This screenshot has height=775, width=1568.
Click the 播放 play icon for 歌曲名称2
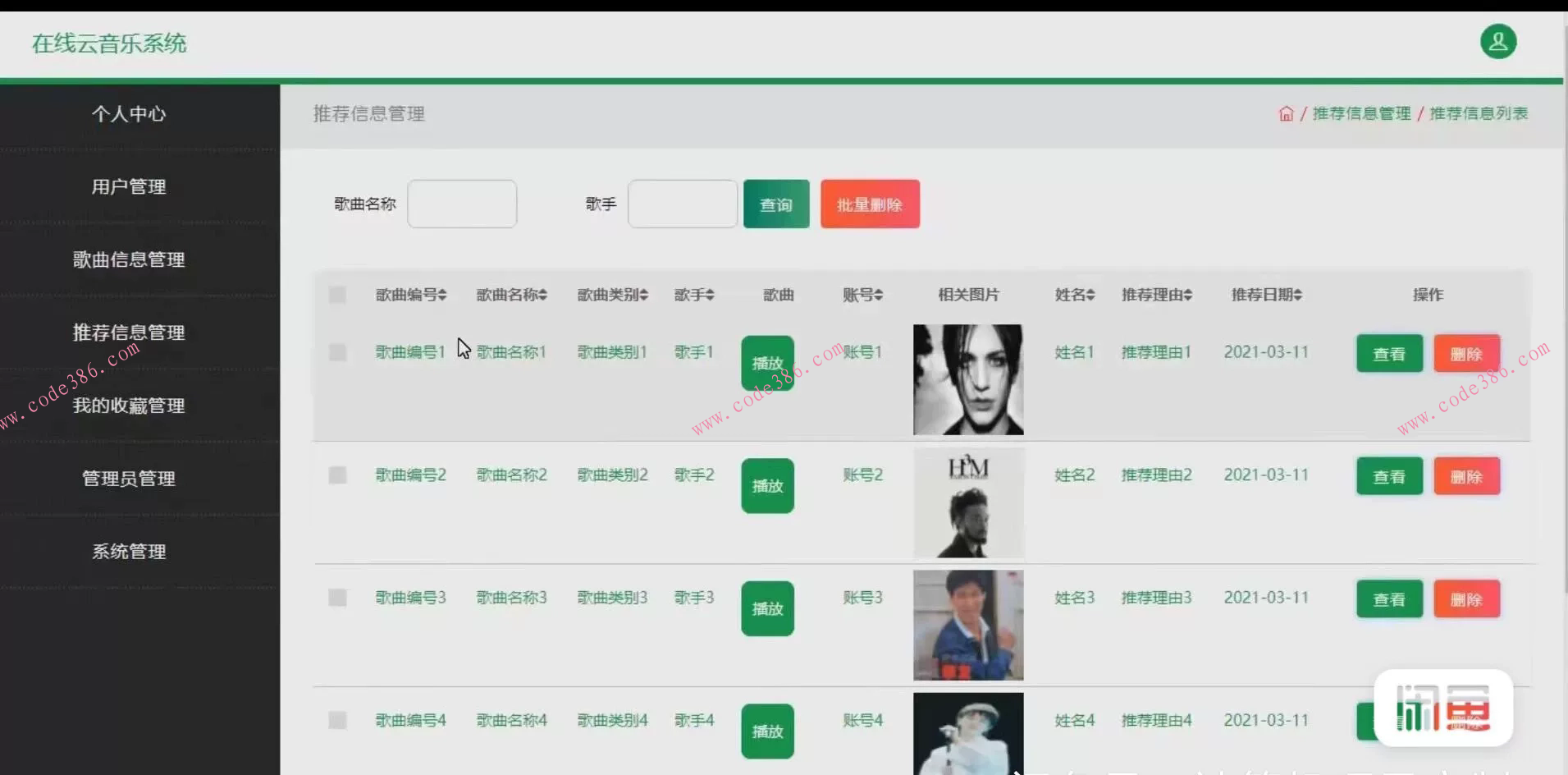click(767, 485)
